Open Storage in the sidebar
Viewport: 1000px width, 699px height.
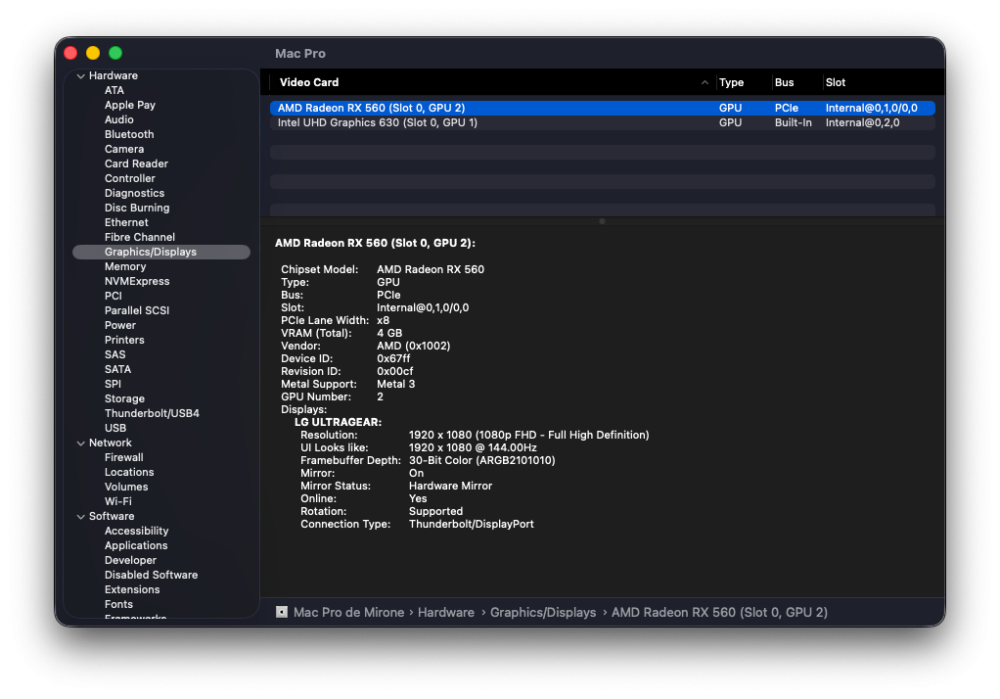coord(125,399)
